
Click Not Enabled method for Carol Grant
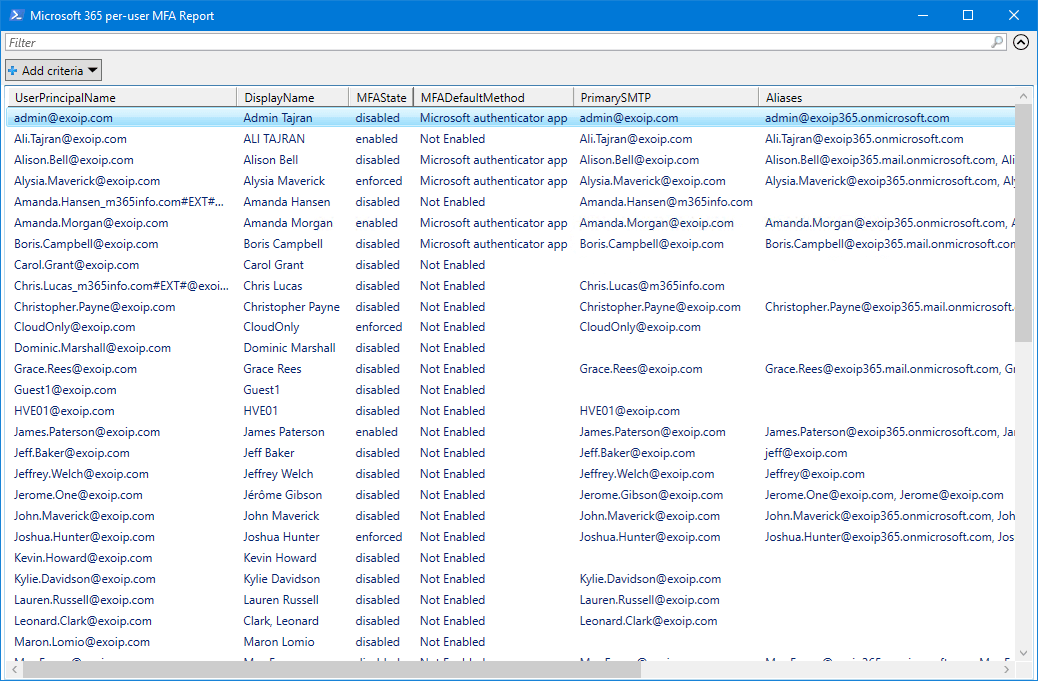point(452,265)
